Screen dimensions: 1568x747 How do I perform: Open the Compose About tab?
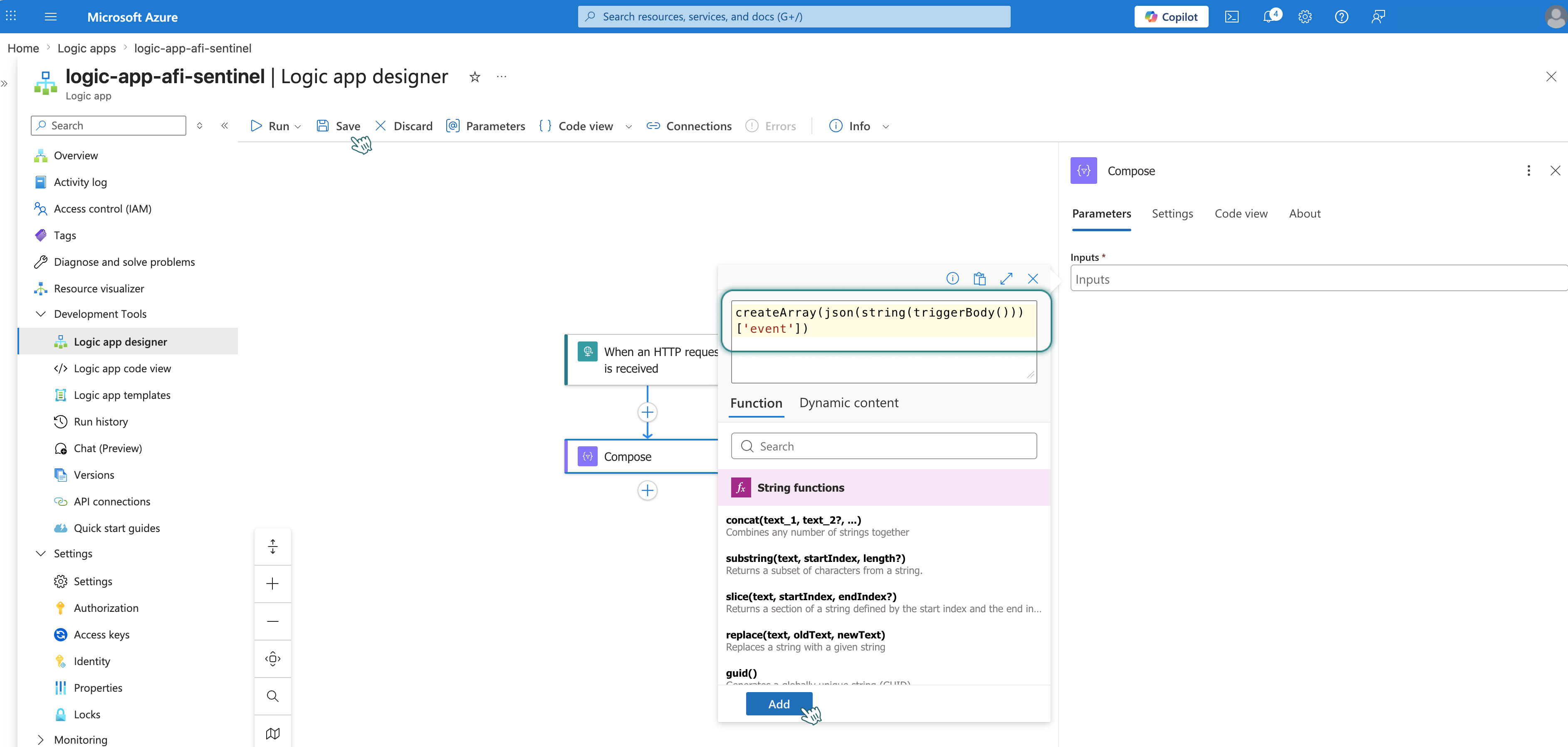point(1304,214)
